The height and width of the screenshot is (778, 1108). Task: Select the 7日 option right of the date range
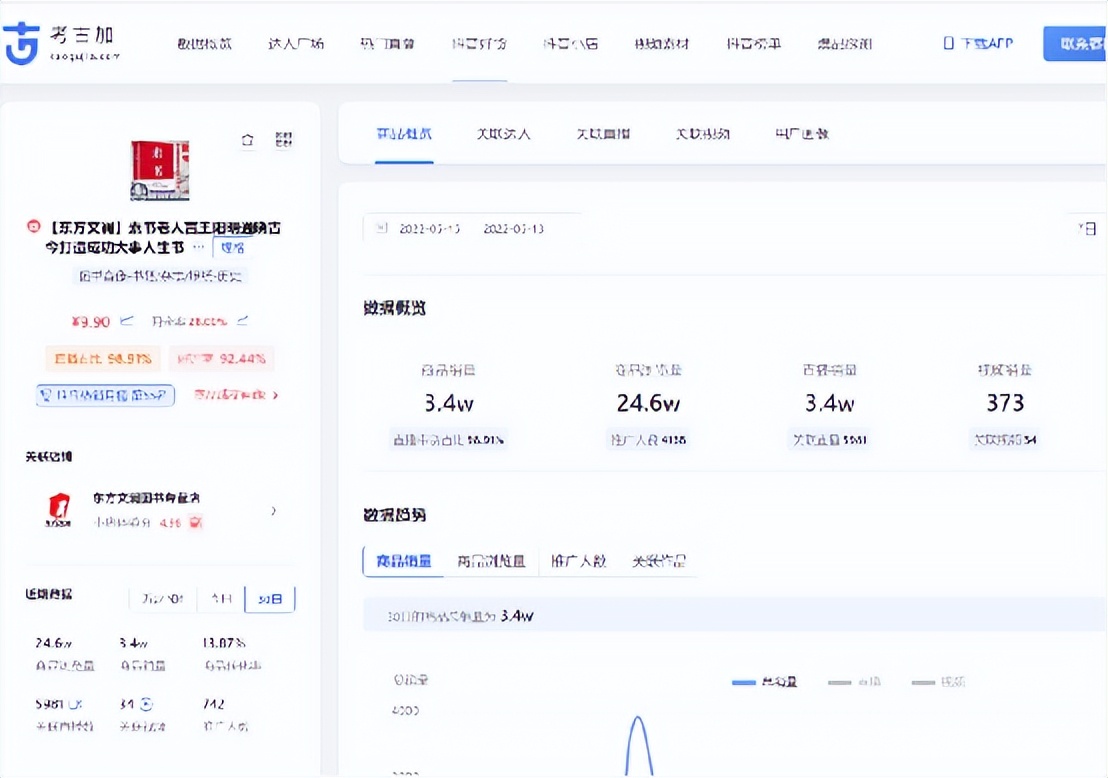coord(1088,229)
